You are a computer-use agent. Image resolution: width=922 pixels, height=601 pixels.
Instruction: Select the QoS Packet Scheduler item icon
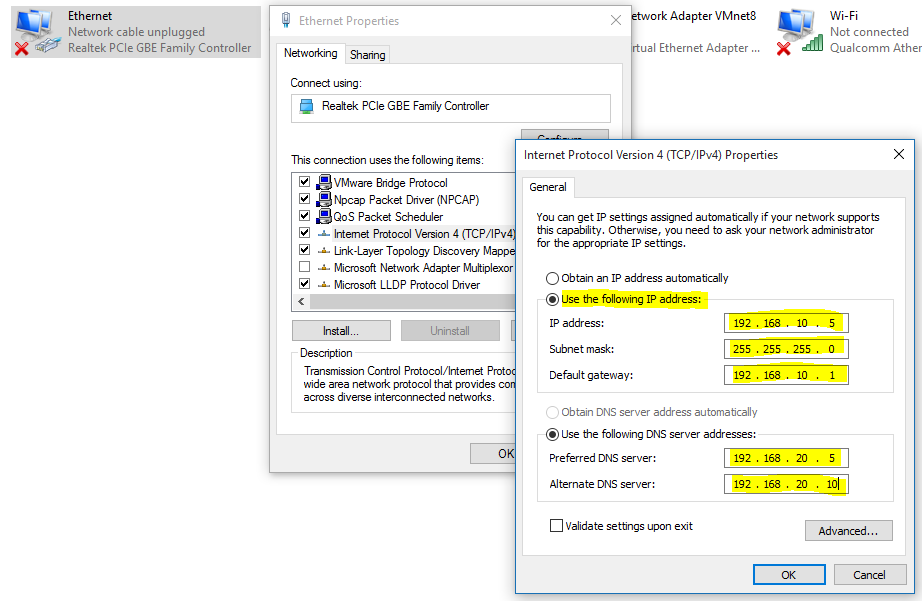[324, 217]
